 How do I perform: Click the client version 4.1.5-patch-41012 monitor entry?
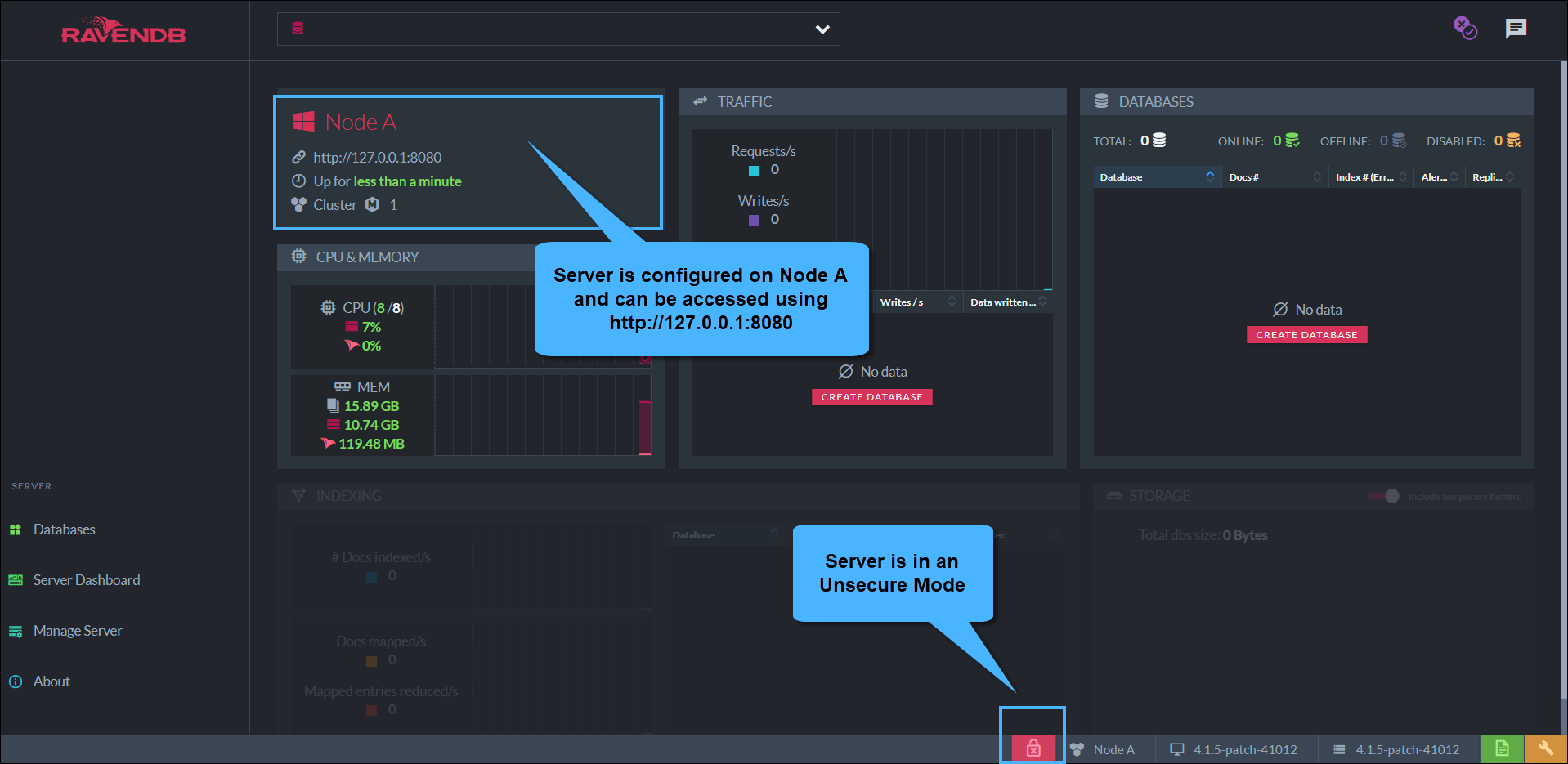pyautogui.click(x=1234, y=749)
